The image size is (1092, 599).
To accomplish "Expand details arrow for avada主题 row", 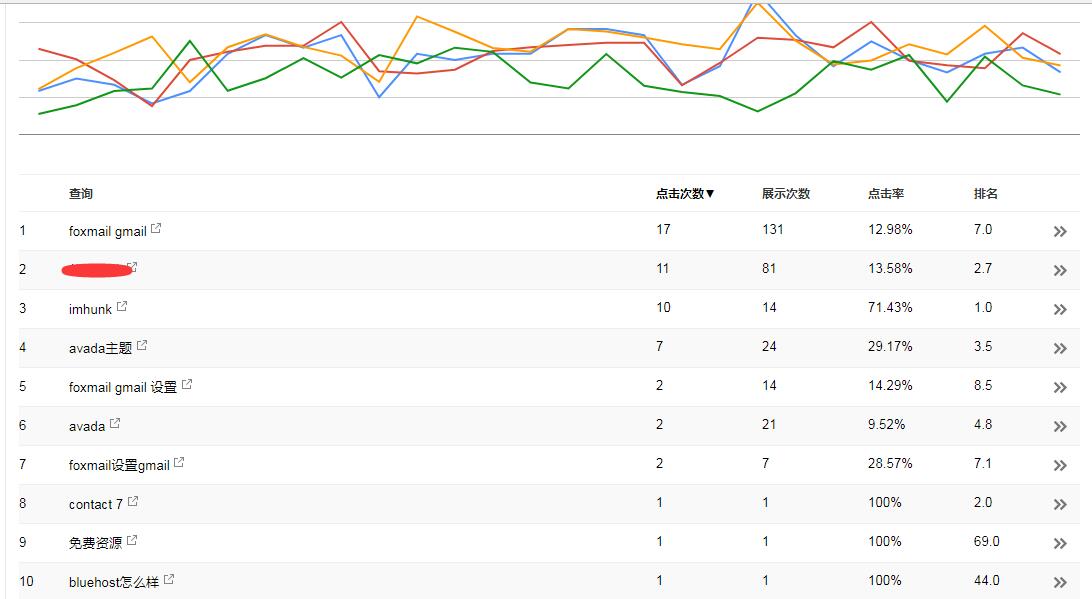I will point(1060,348).
